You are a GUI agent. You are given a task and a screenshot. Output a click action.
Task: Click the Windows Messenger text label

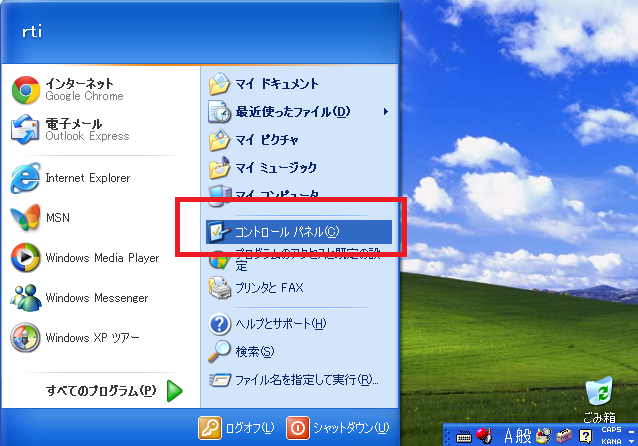tap(97, 298)
